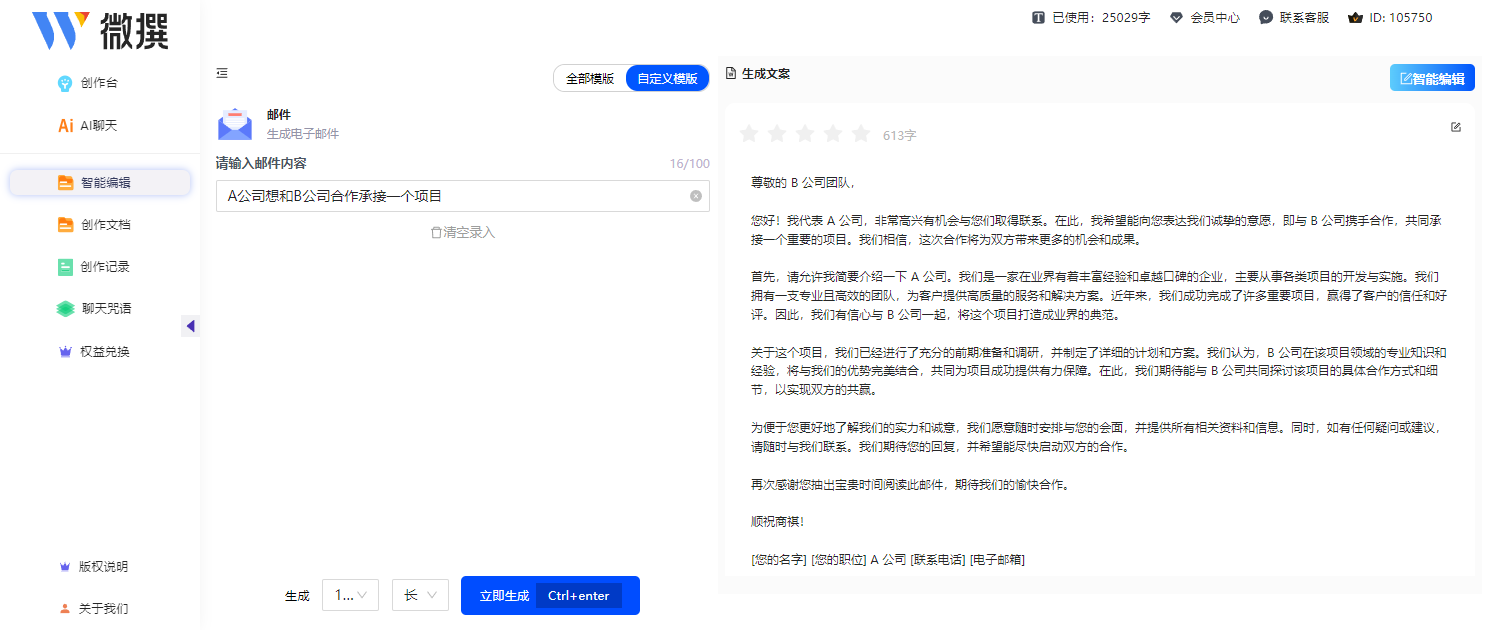Open the generation count dropdown

(350, 595)
